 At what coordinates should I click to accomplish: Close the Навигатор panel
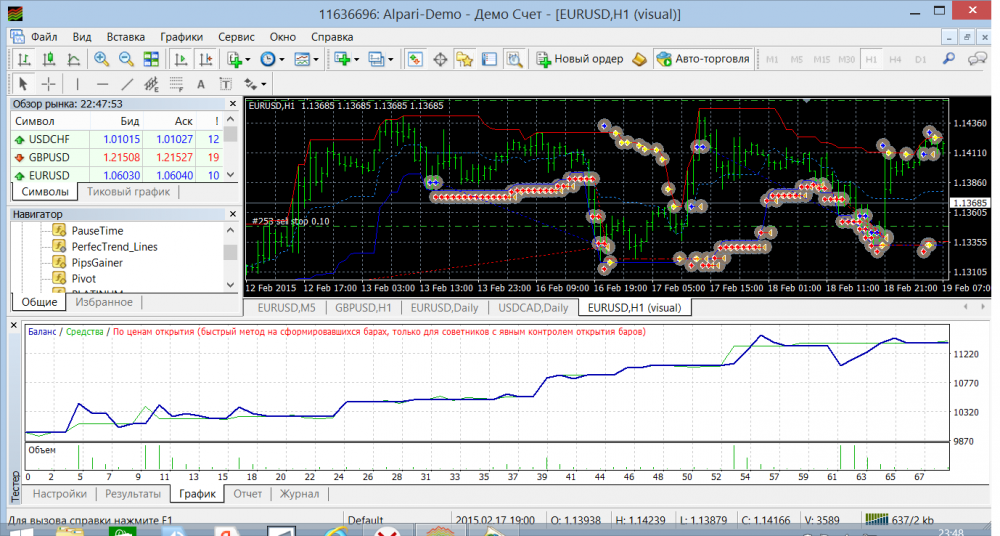[x=233, y=214]
